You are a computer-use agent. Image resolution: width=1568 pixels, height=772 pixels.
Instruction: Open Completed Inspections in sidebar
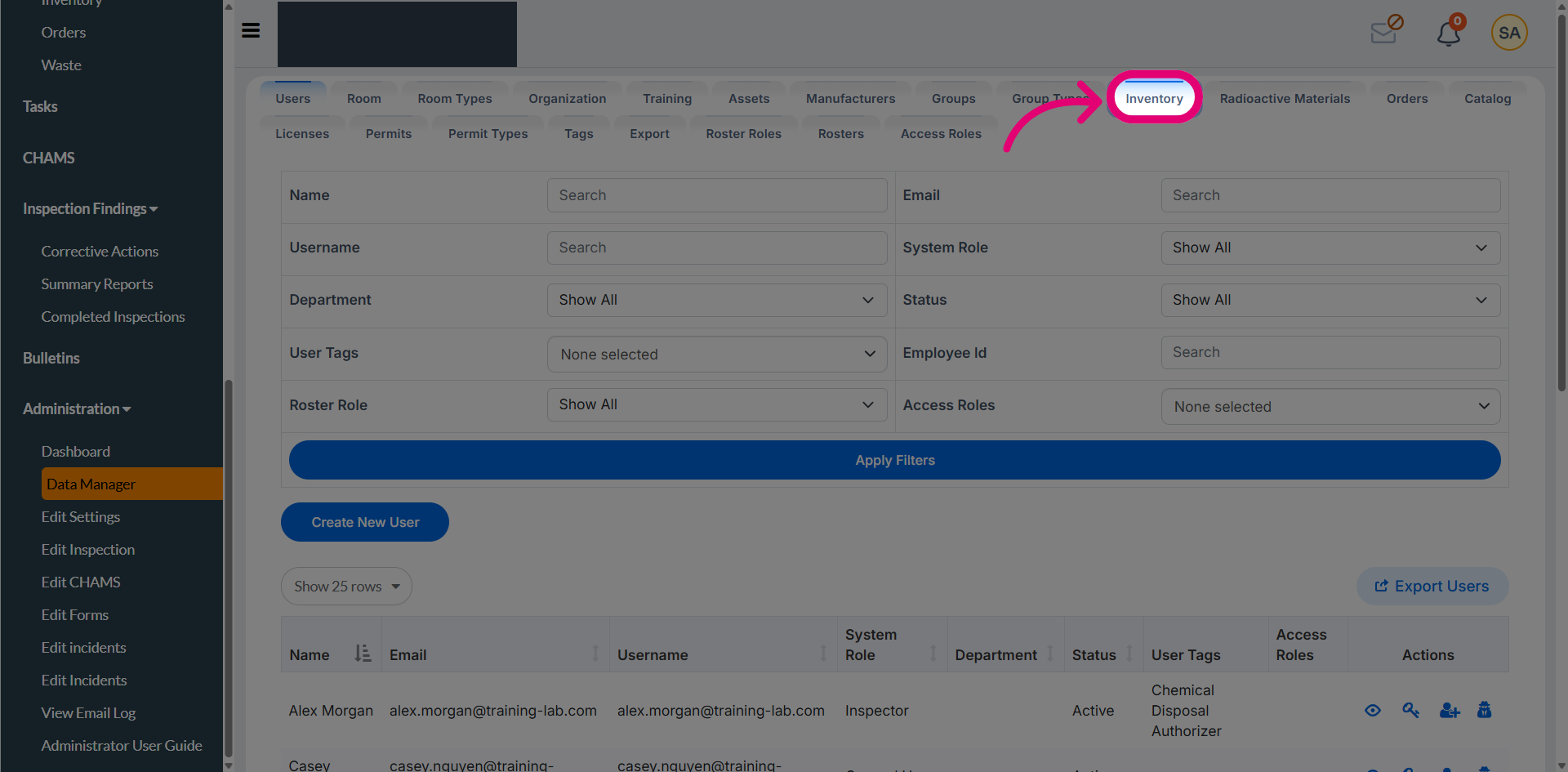point(114,317)
